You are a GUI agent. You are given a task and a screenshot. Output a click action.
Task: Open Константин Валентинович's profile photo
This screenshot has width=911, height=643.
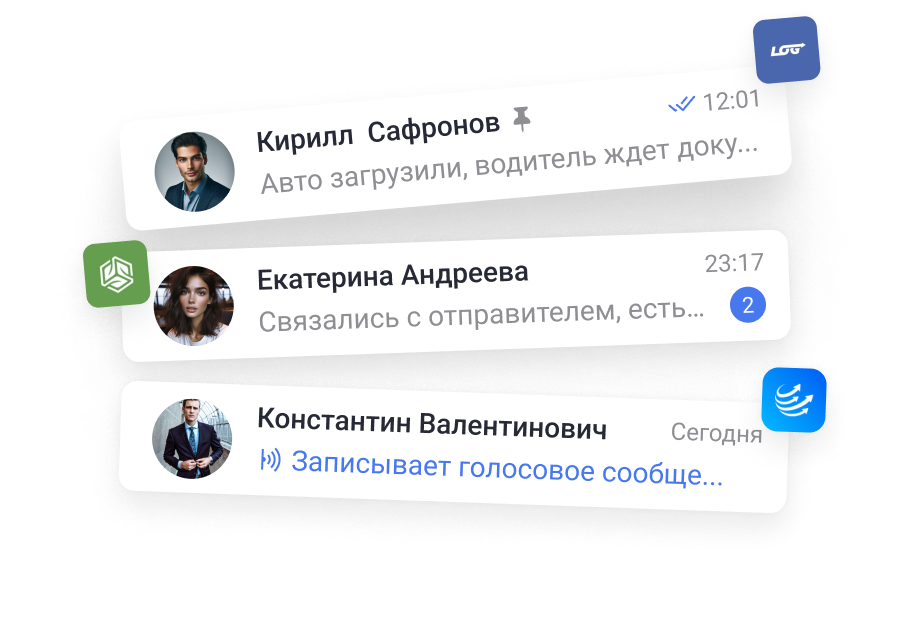coord(192,439)
